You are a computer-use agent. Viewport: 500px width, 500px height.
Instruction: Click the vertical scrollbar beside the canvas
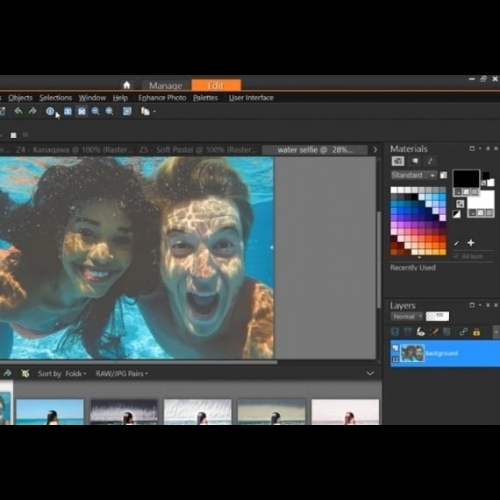click(x=379, y=260)
